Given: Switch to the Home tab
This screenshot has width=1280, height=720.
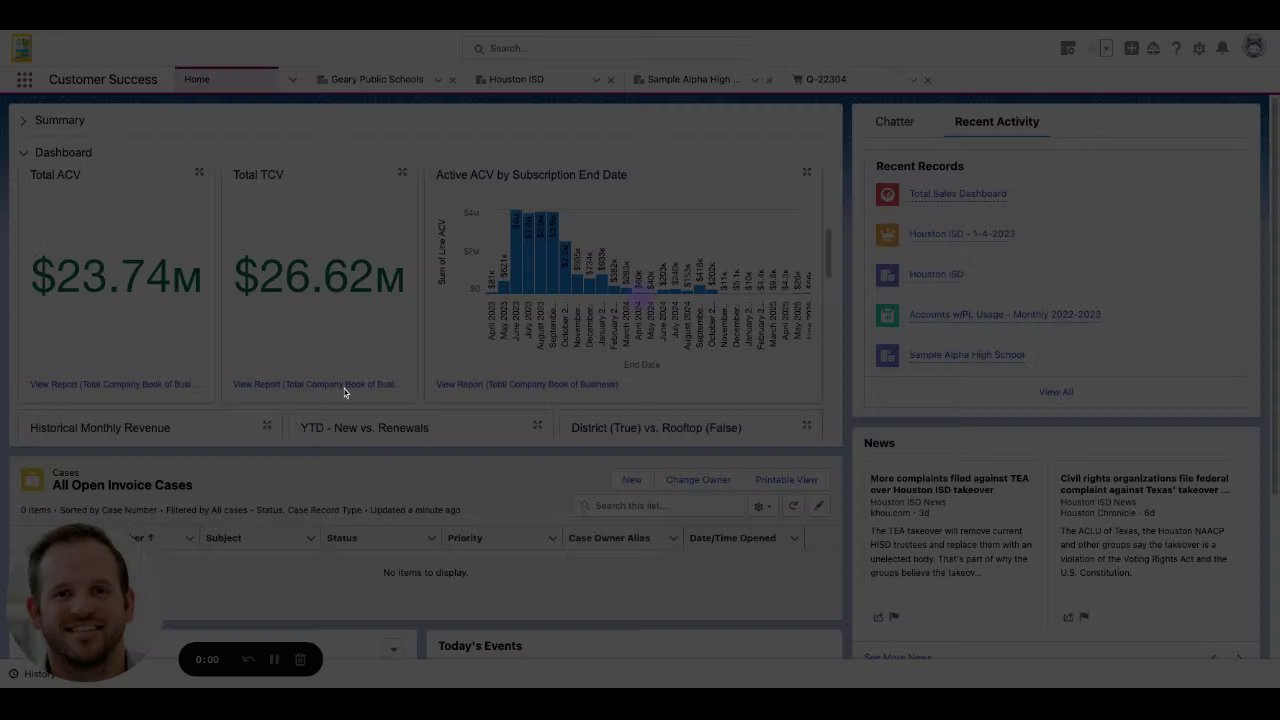Looking at the screenshot, I should (x=197, y=79).
